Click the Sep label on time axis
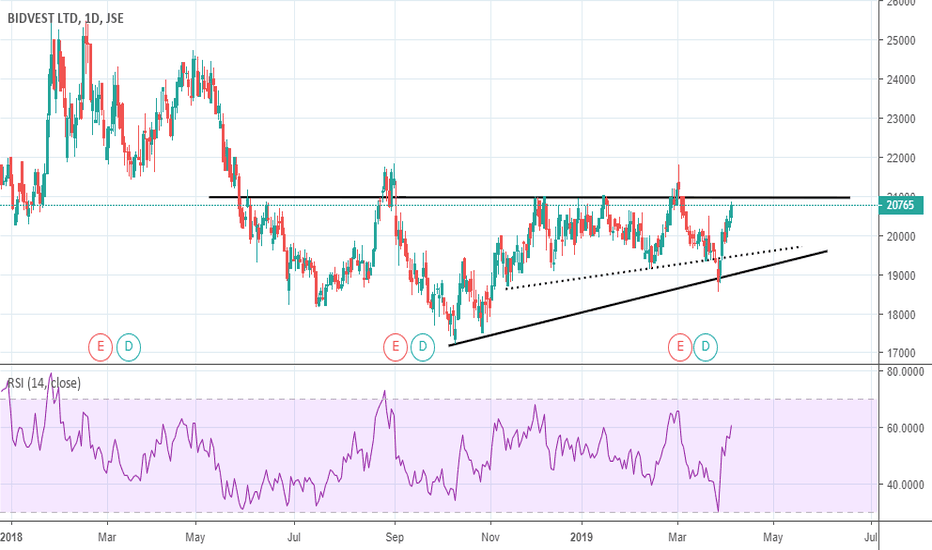 point(395,538)
